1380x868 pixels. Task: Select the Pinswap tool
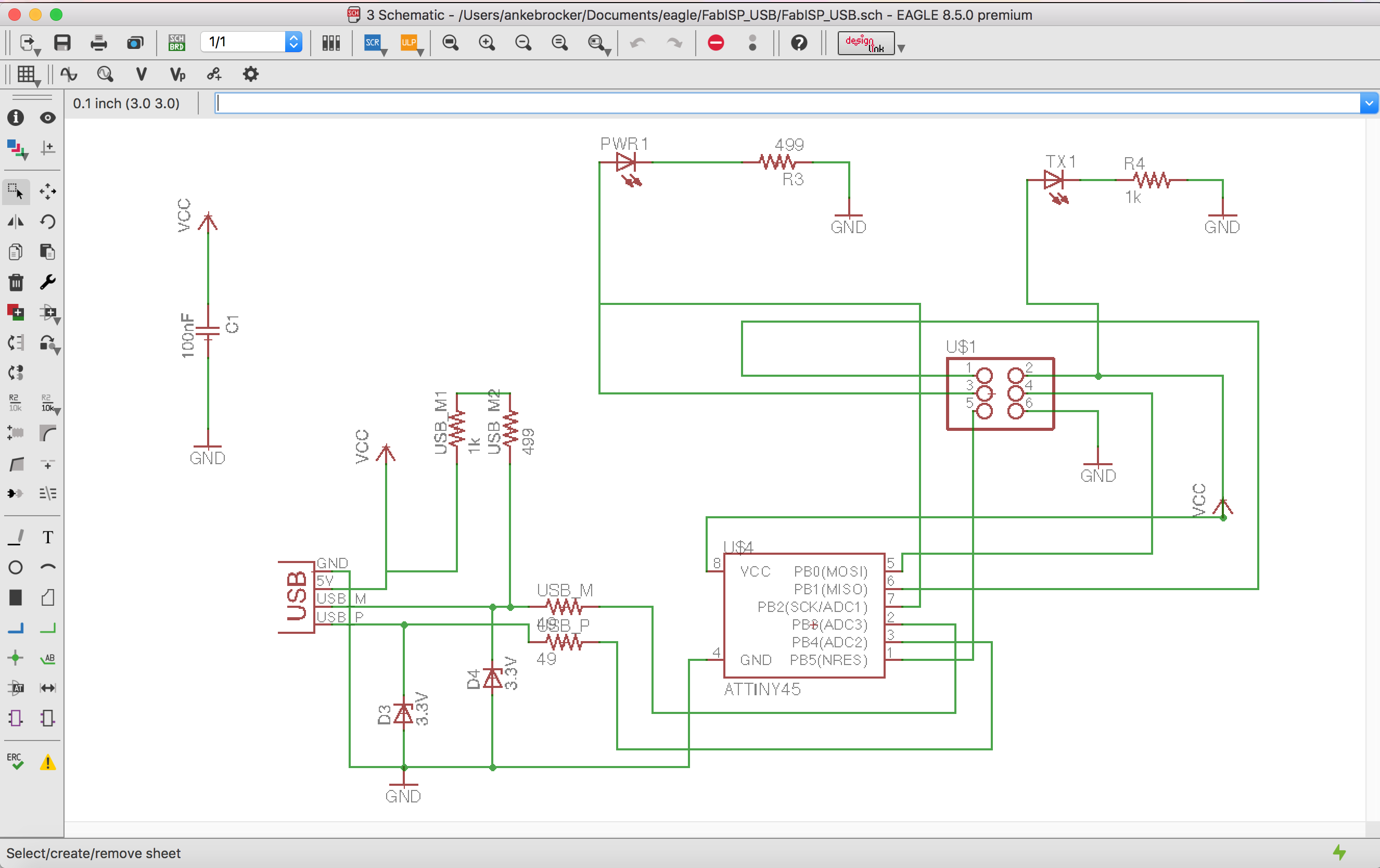[x=16, y=343]
